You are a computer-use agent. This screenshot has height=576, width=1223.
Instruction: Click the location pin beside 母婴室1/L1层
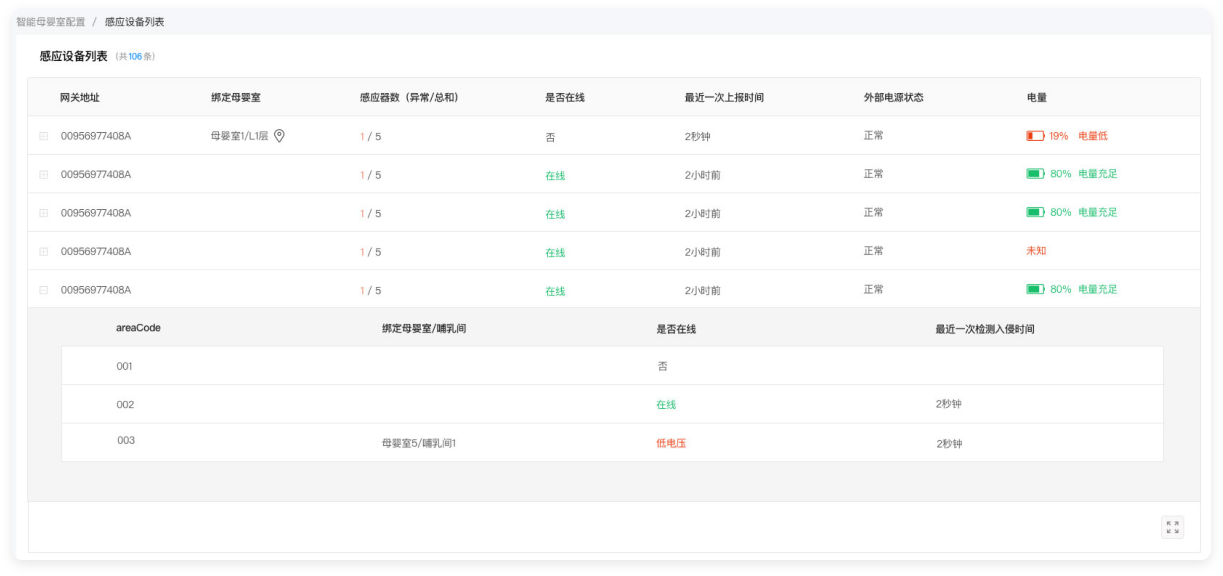280,136
